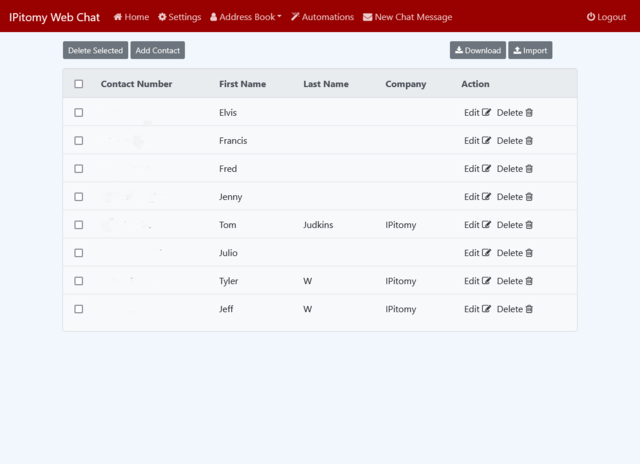Click the Add Contact button
This screenshot has width=640, height=464.
tap(159, 50)
